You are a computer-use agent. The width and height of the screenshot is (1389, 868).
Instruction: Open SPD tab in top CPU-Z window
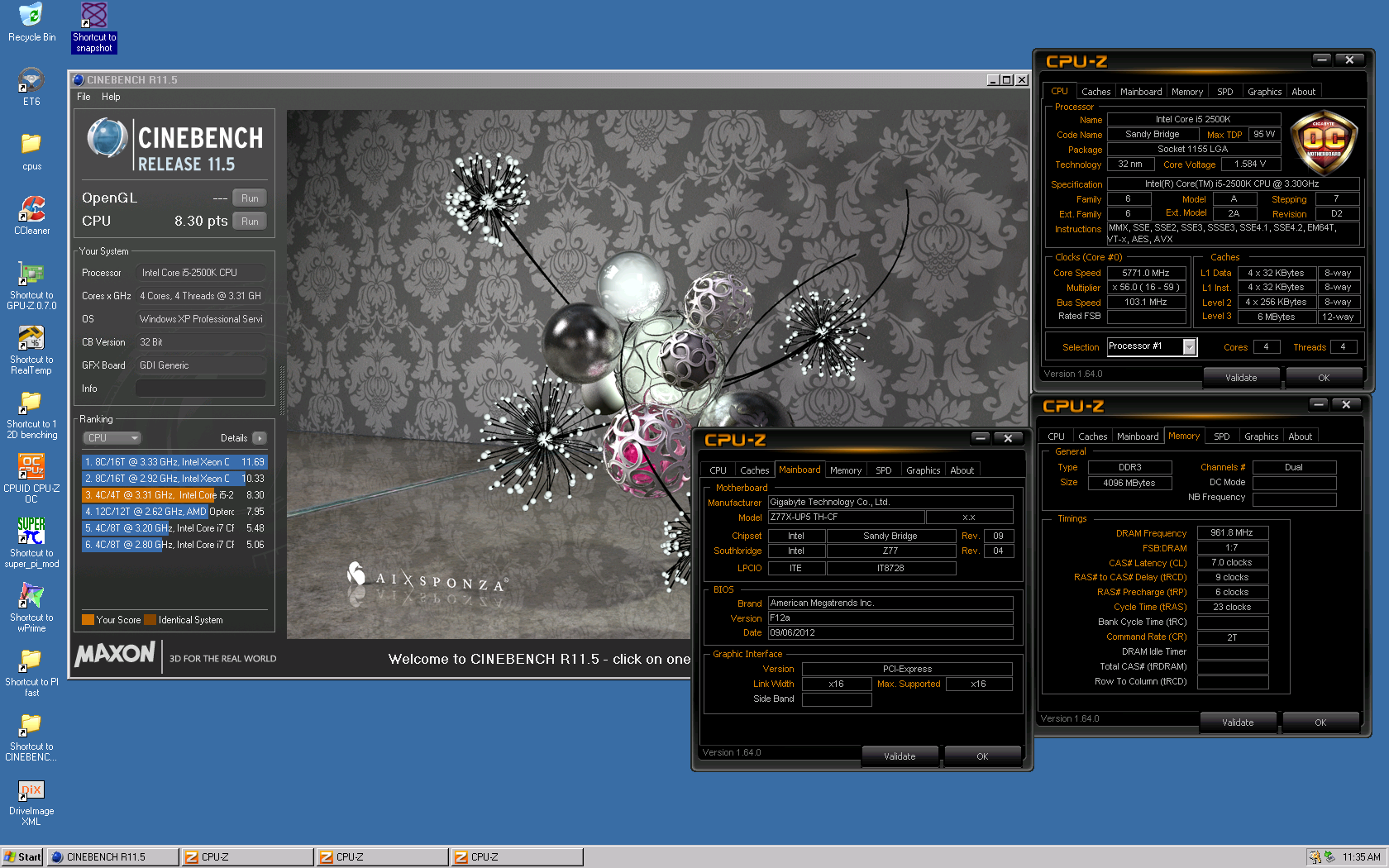click(1225, 92)
